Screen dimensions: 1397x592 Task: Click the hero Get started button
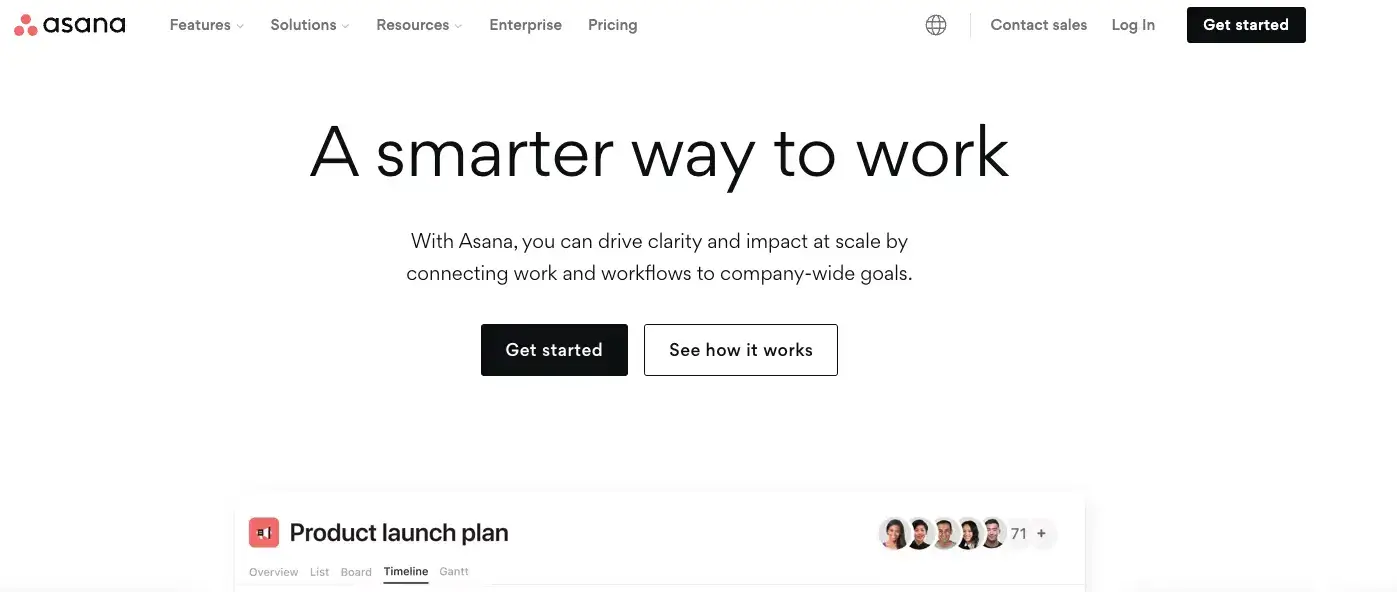point(554,349)
